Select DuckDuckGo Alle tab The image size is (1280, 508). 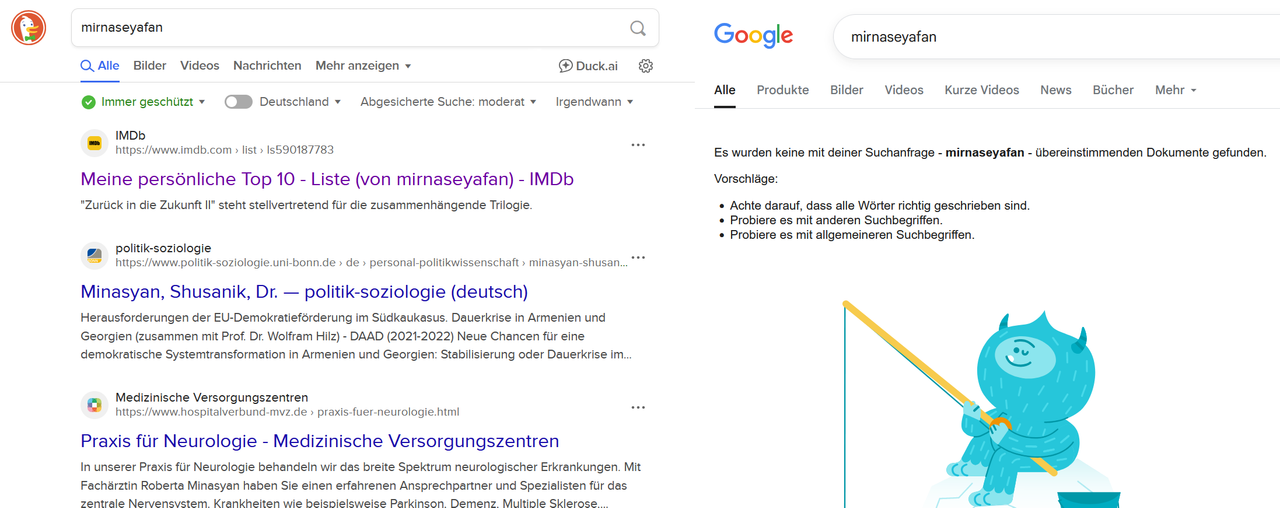click(x=100, y=66)
